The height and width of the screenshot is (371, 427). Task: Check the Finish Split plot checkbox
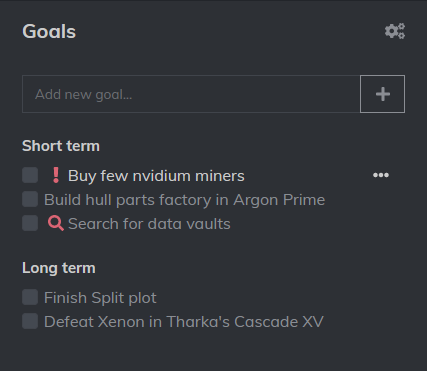(x=30, y=297)
